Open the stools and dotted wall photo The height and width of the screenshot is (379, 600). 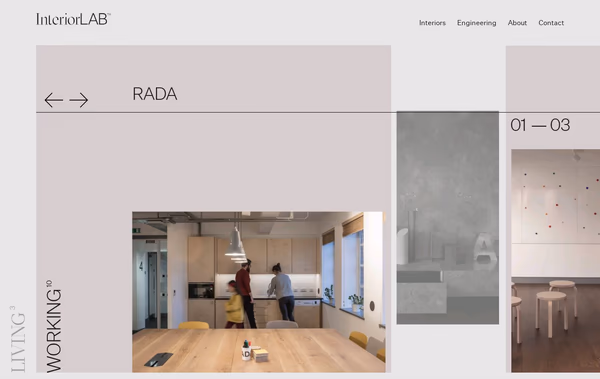[556, 261]
